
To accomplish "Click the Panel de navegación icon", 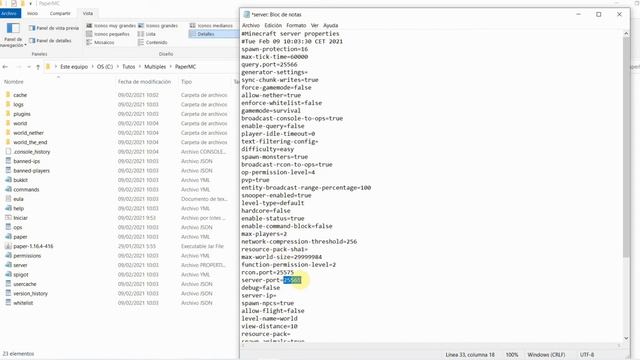I will click(x=13, y=29).
